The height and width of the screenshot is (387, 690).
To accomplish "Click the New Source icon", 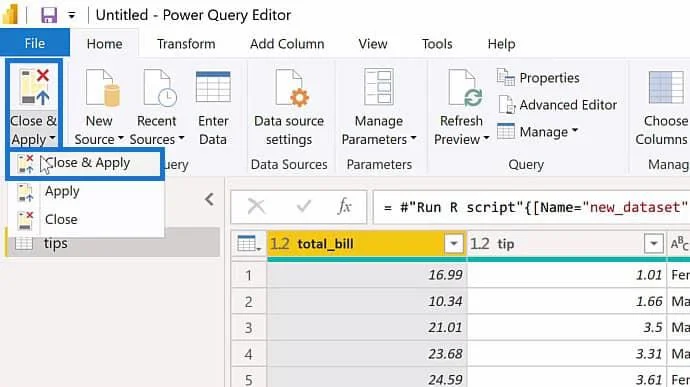I will coord(103,88).
